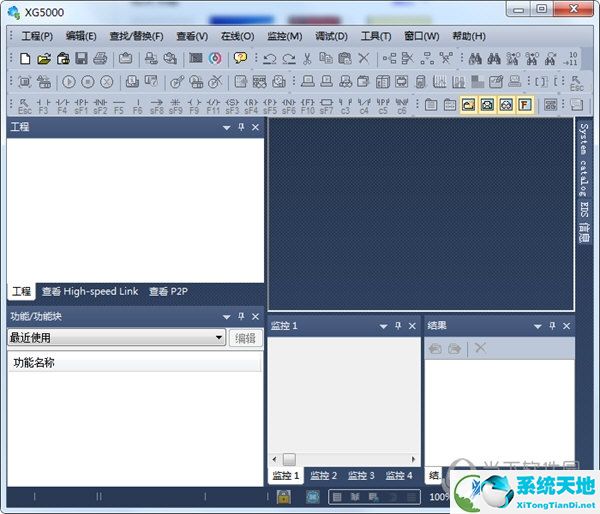Switch to 监控 4 tab
Image resolution: width=600 pixels, height=514 pixels.
point(399,476)
